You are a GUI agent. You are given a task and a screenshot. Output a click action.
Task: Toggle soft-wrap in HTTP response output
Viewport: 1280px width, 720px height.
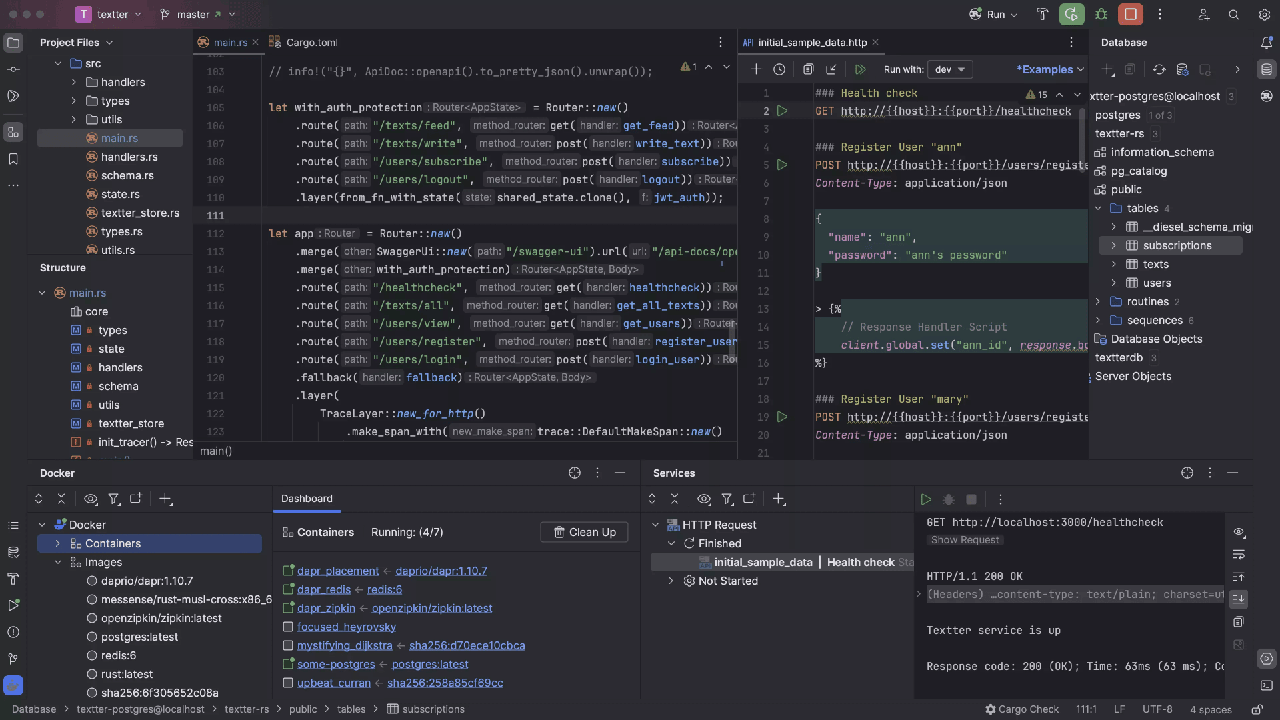(x=1239, y=555)
